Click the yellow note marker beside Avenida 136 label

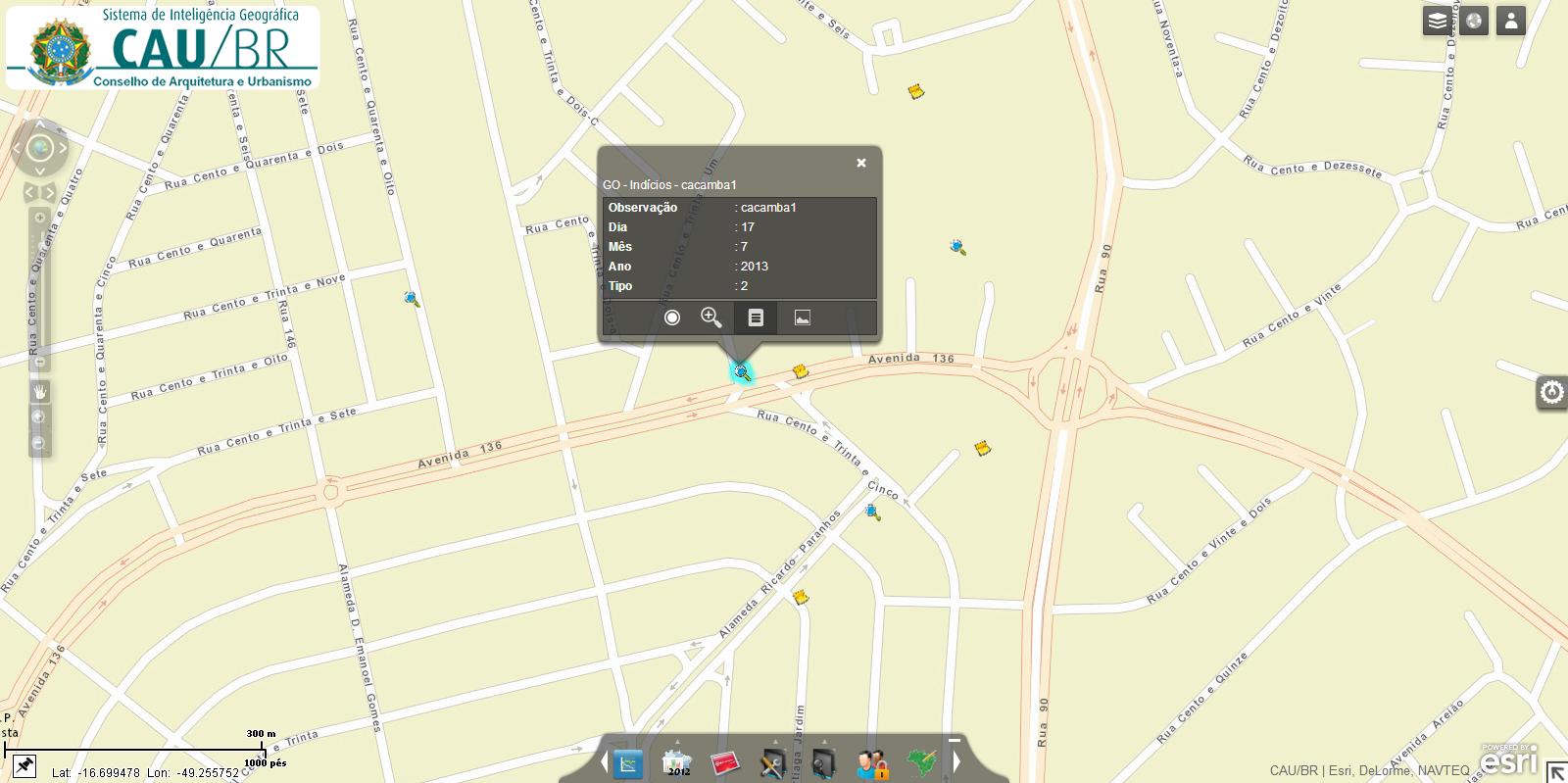(x=801, y=371)
